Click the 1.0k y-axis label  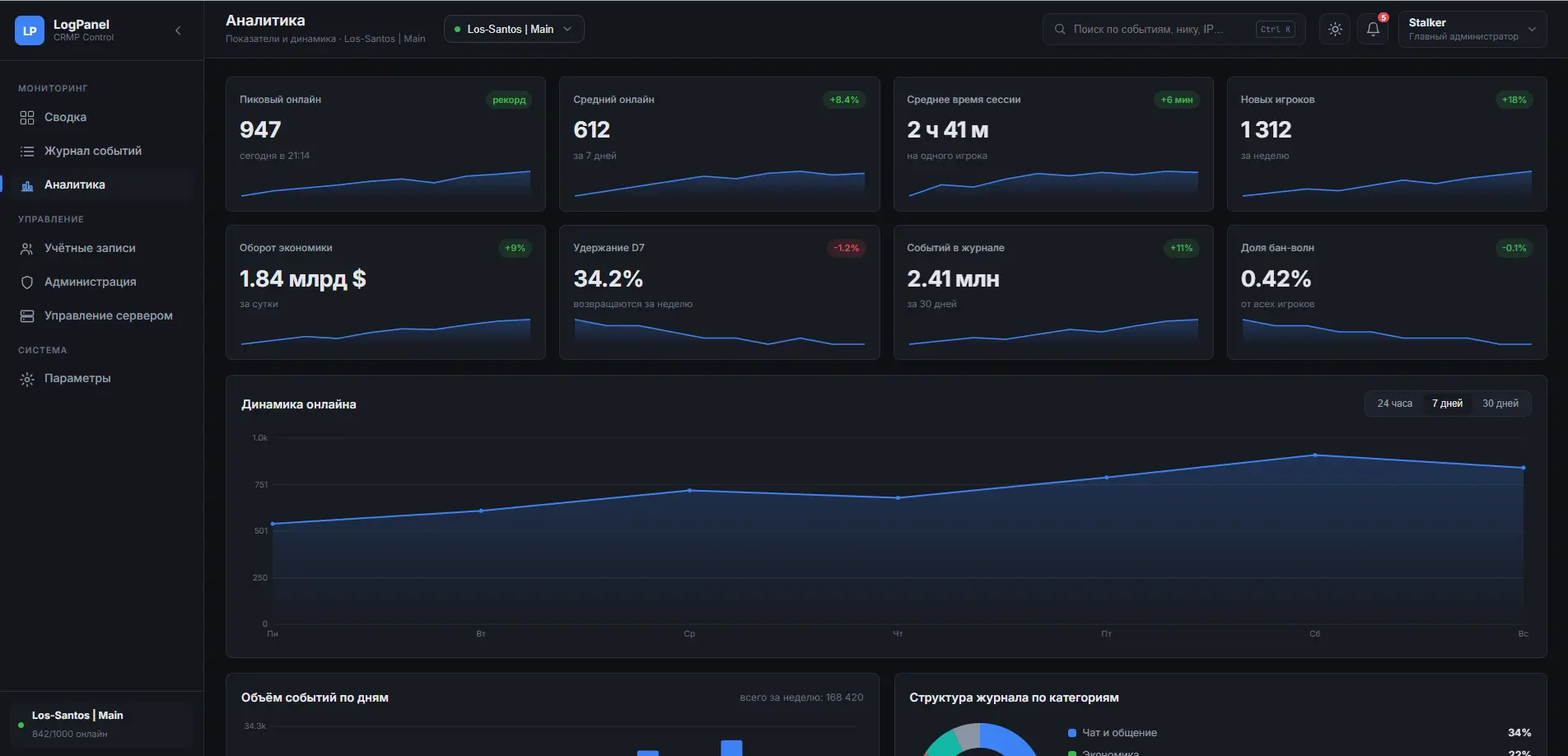click(260, 439)
